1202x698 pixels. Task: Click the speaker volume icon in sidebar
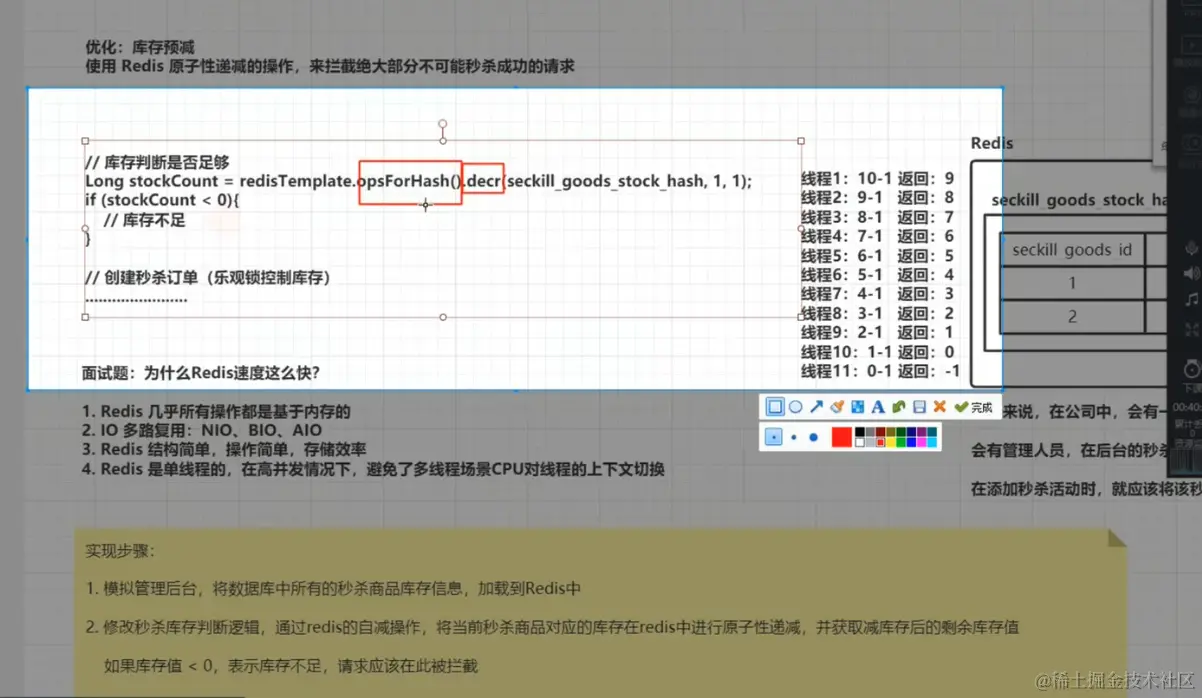[x=1191, y=273]
